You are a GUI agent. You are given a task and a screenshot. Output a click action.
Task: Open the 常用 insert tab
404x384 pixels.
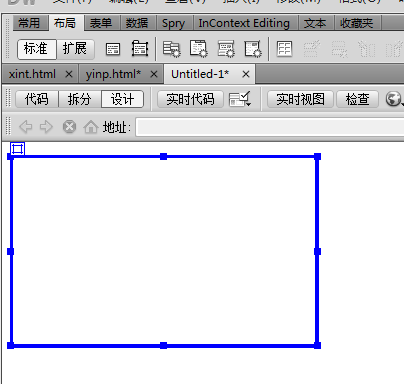point(29,23)
